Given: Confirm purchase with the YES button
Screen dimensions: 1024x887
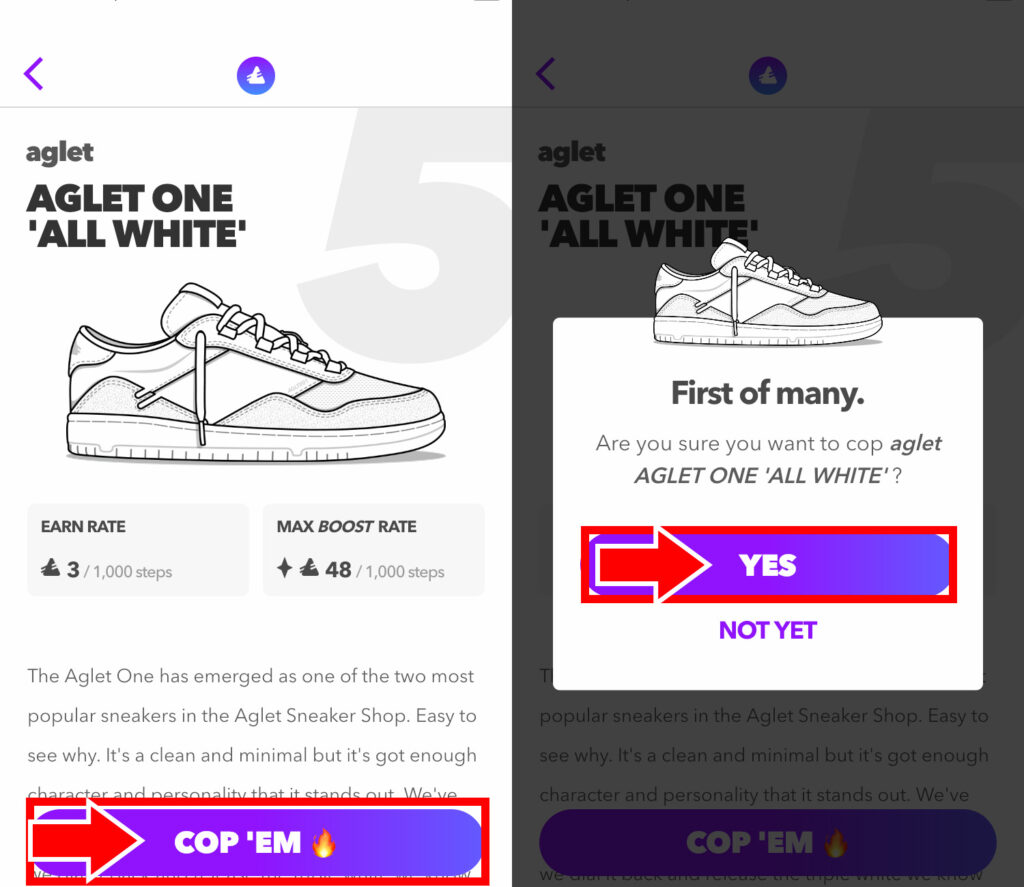Looking at the screenshot, I should (x=769, y=564).
